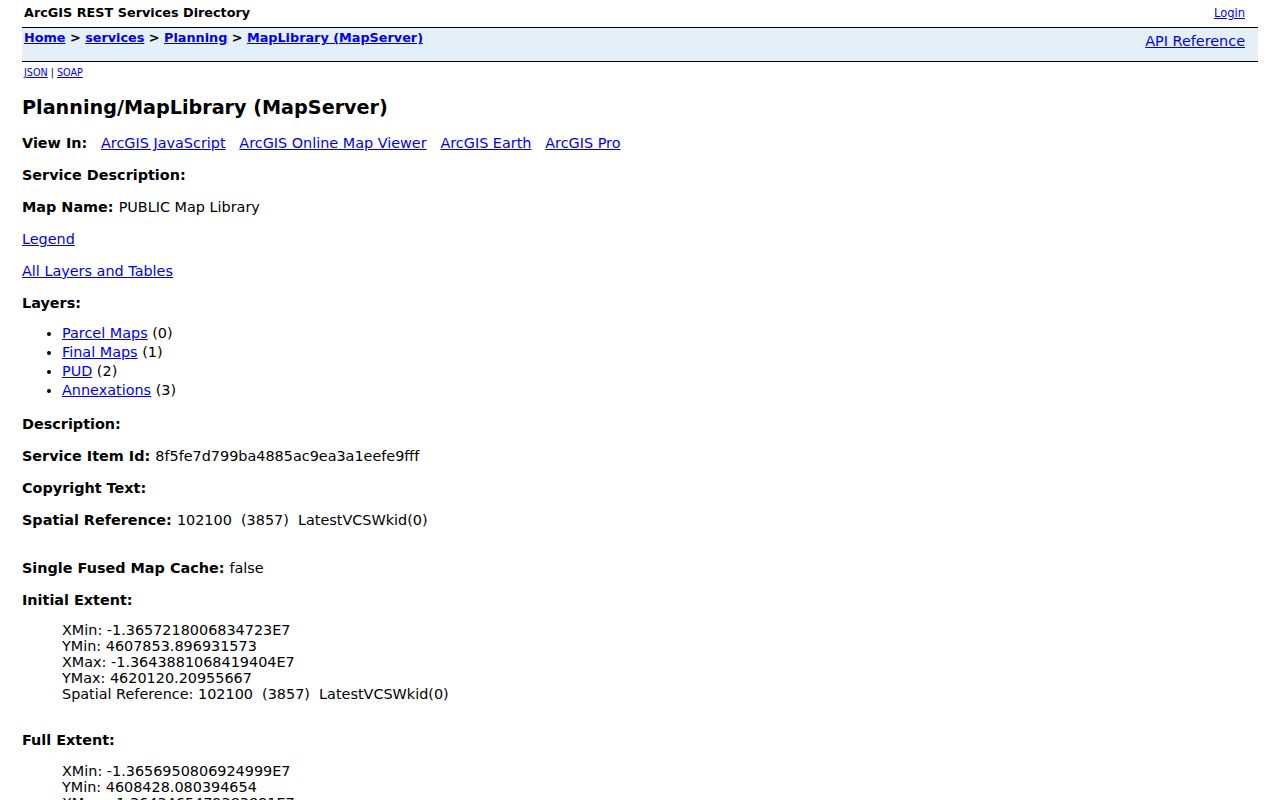View the JSON format link
This screenshot has width=1280, height=800.
(35, 73)
